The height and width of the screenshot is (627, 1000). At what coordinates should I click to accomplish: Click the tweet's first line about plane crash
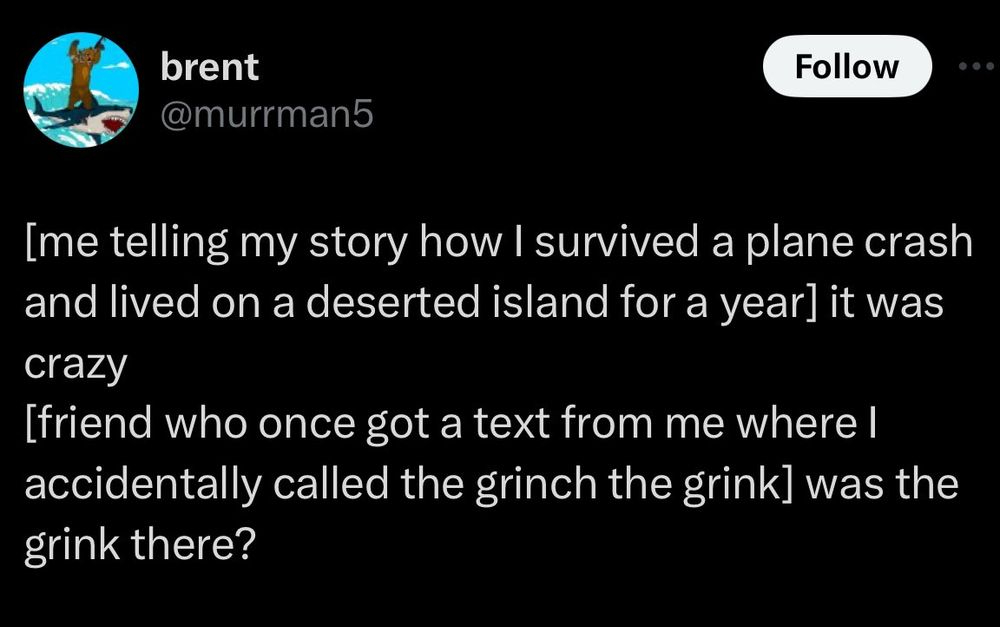[x=496, y=245]
